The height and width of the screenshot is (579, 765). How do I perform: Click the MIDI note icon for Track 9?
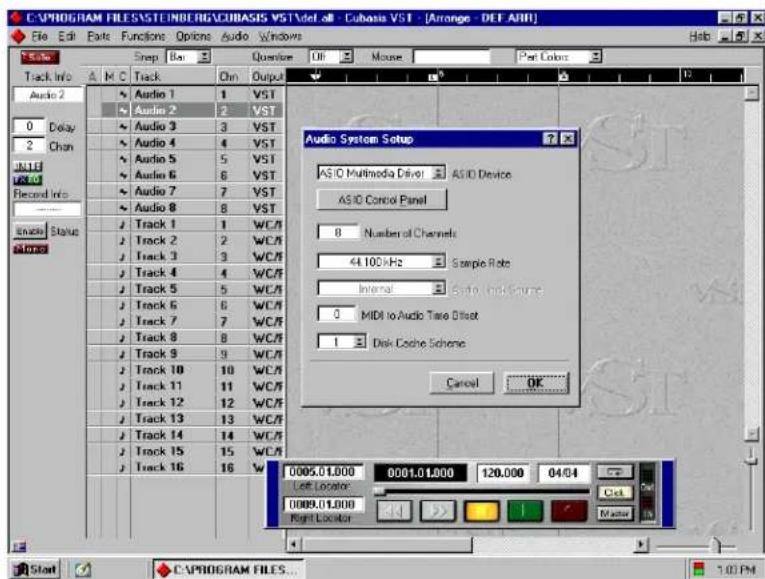tap(122, 354)
